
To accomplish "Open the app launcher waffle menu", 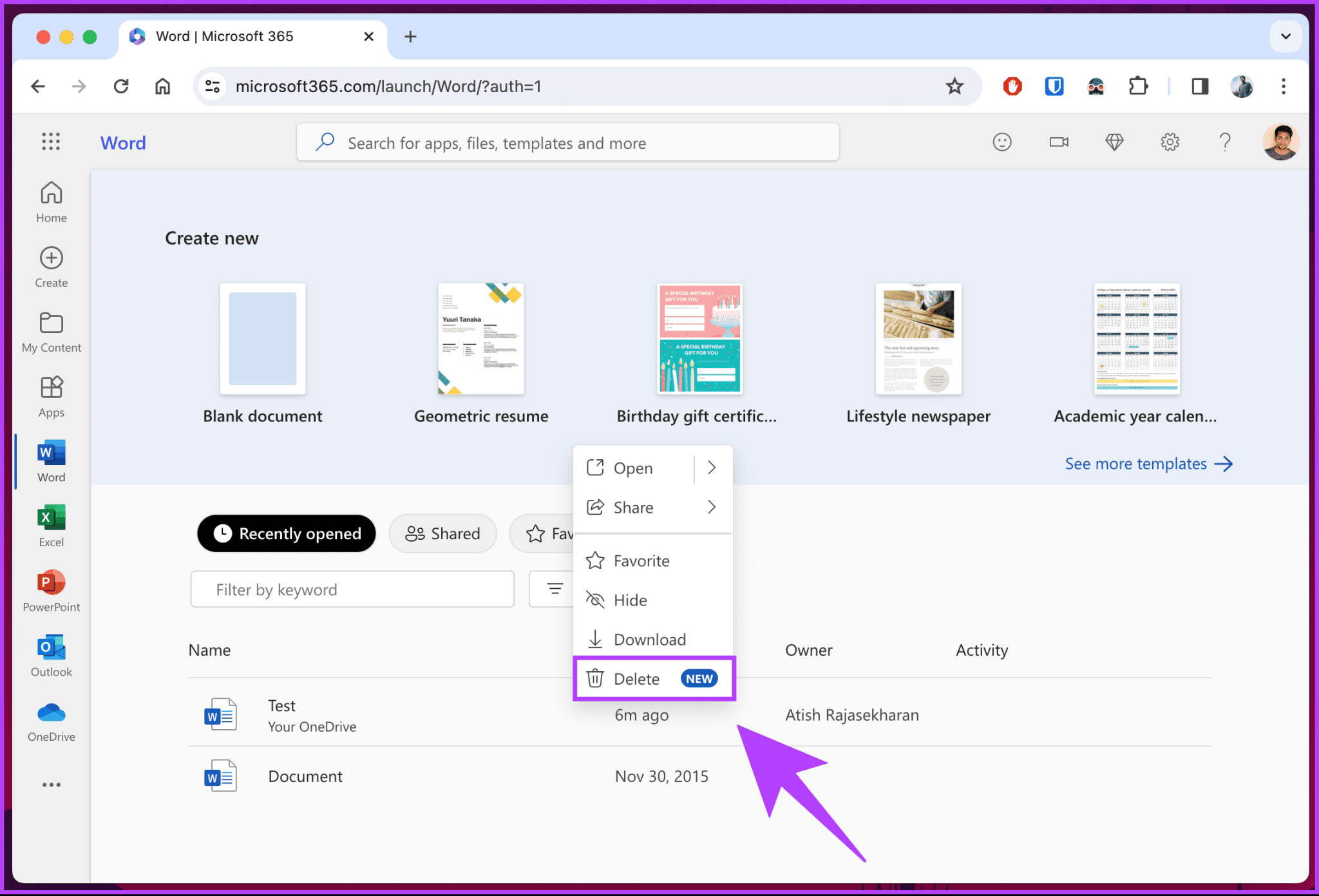I will tap(50, 141).
